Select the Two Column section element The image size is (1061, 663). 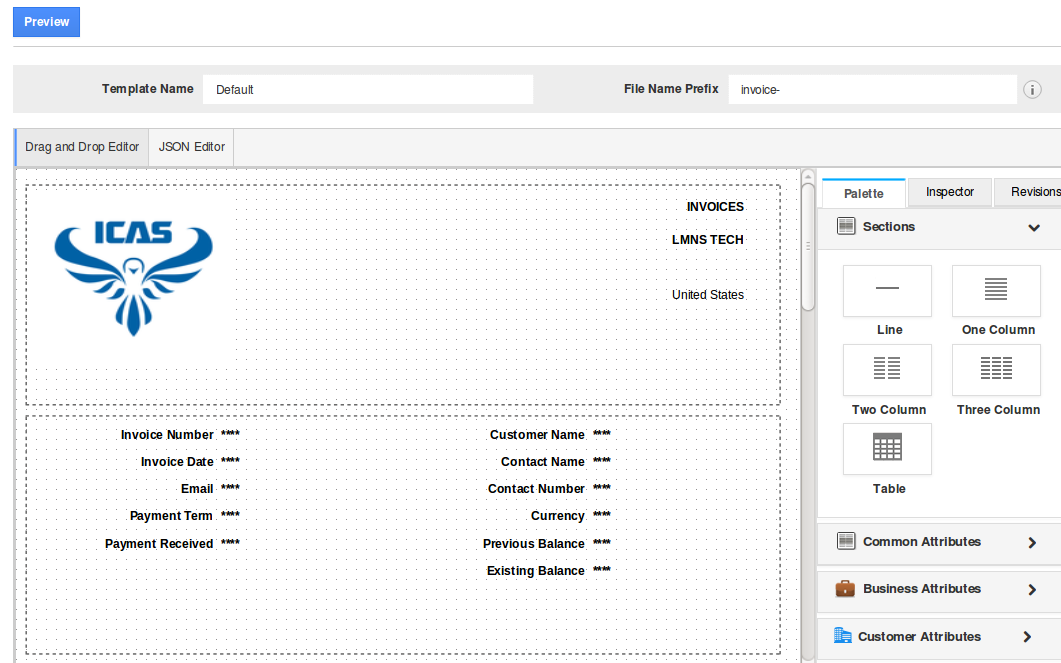point(887,370)
